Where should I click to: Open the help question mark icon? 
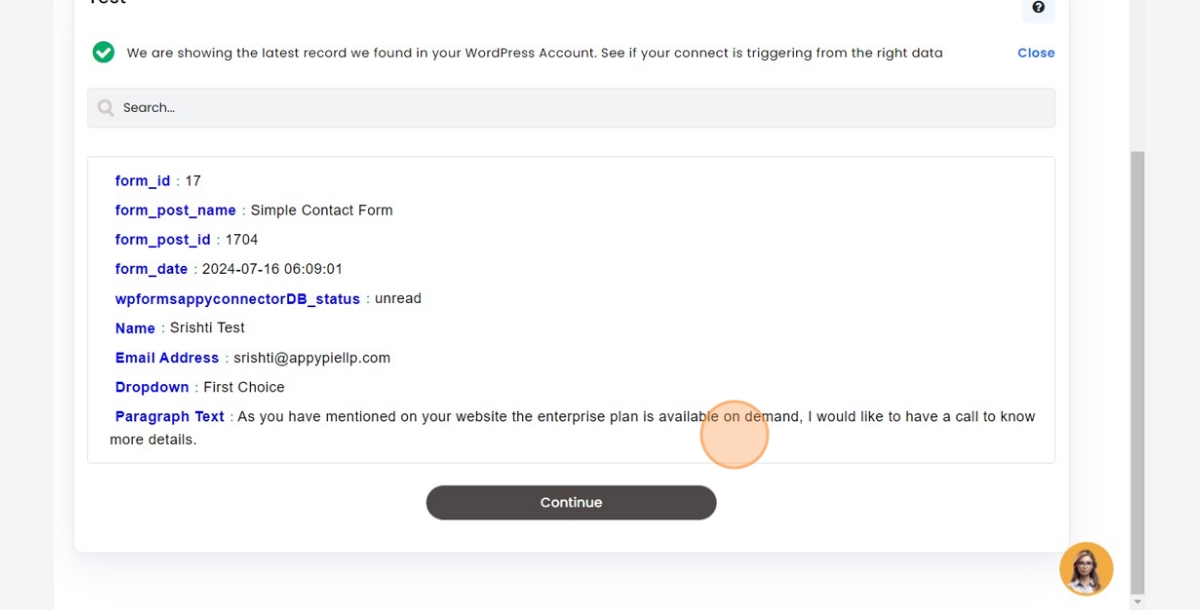[x=1038, y=8]
